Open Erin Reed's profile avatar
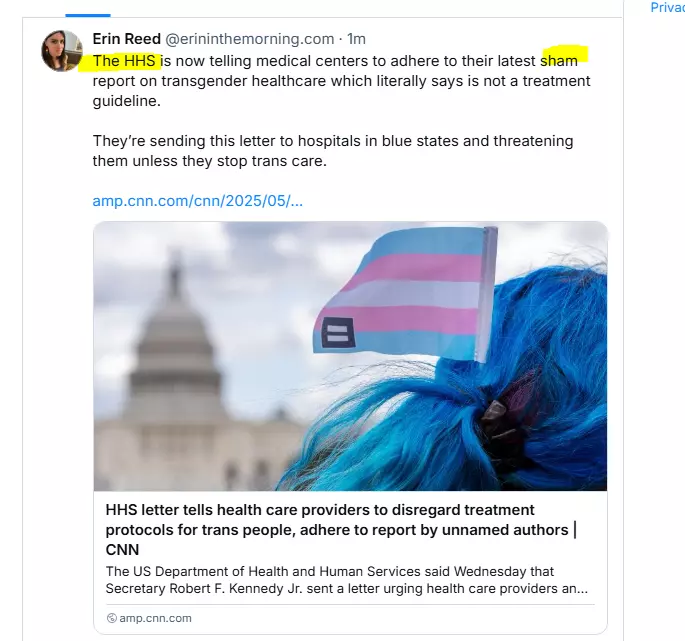 62,51
